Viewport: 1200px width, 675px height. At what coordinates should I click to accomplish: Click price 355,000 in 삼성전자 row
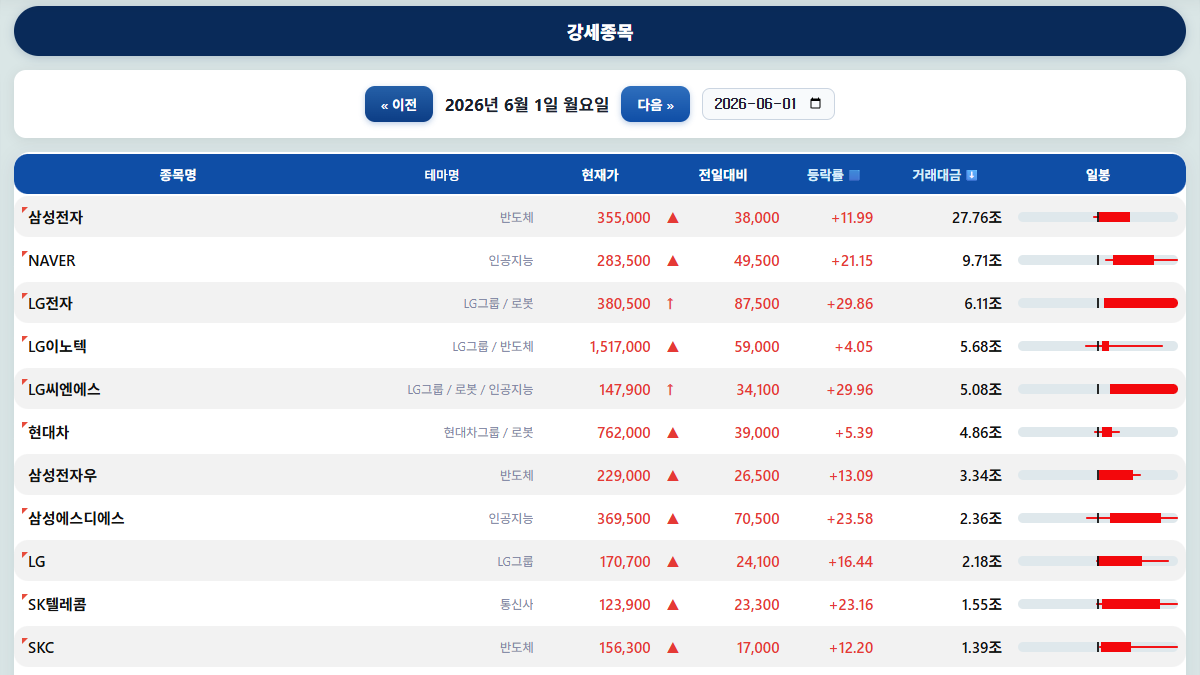(624, 217)
